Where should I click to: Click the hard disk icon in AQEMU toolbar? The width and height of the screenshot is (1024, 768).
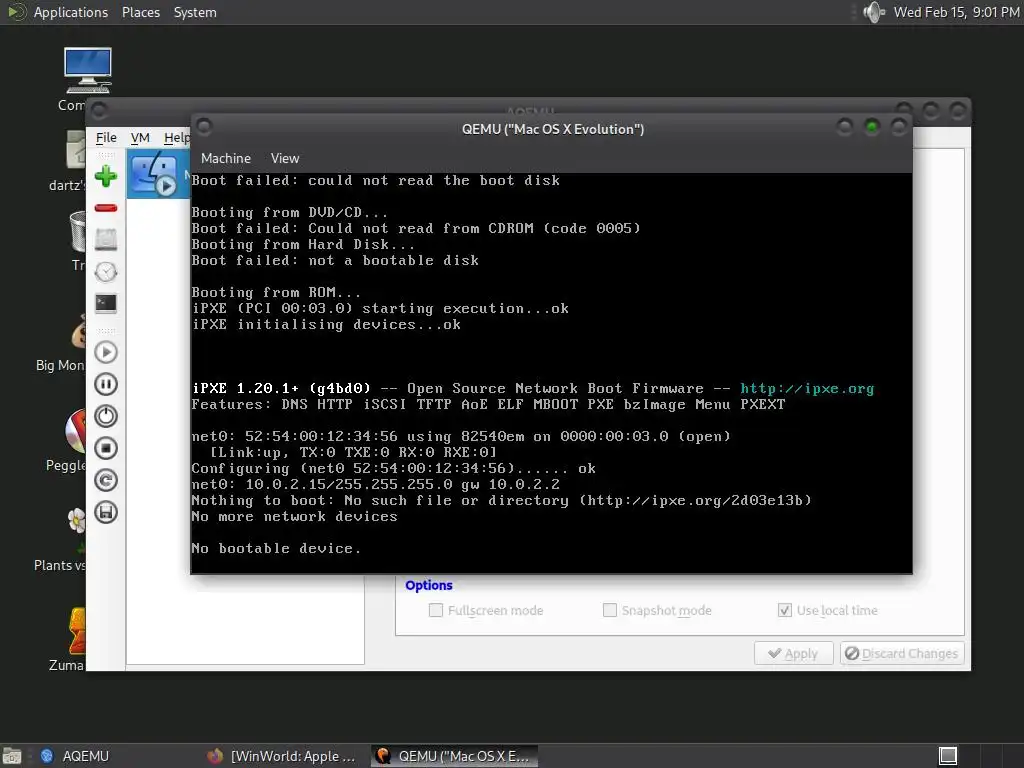tap(106, 240)
